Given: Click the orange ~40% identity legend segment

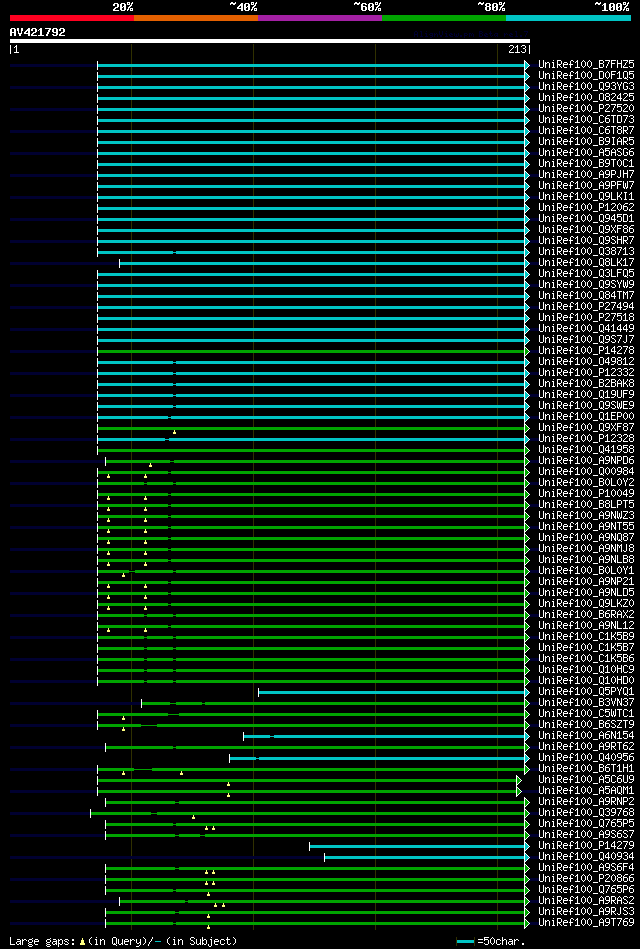Looking at the screenshot, I should (x=196, y=18).
